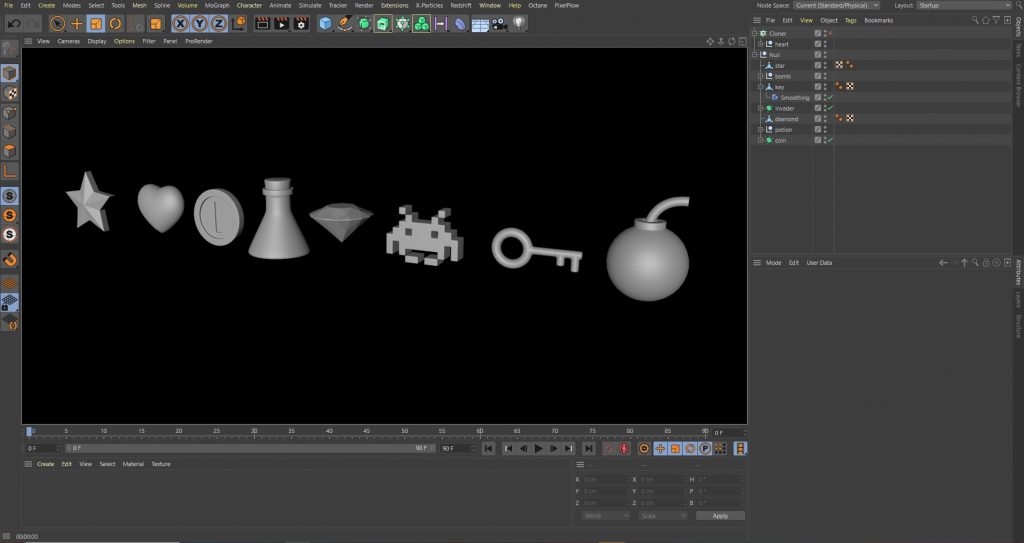Activate the Scale tool
1024x543 pixels.
tap(96, 24)
